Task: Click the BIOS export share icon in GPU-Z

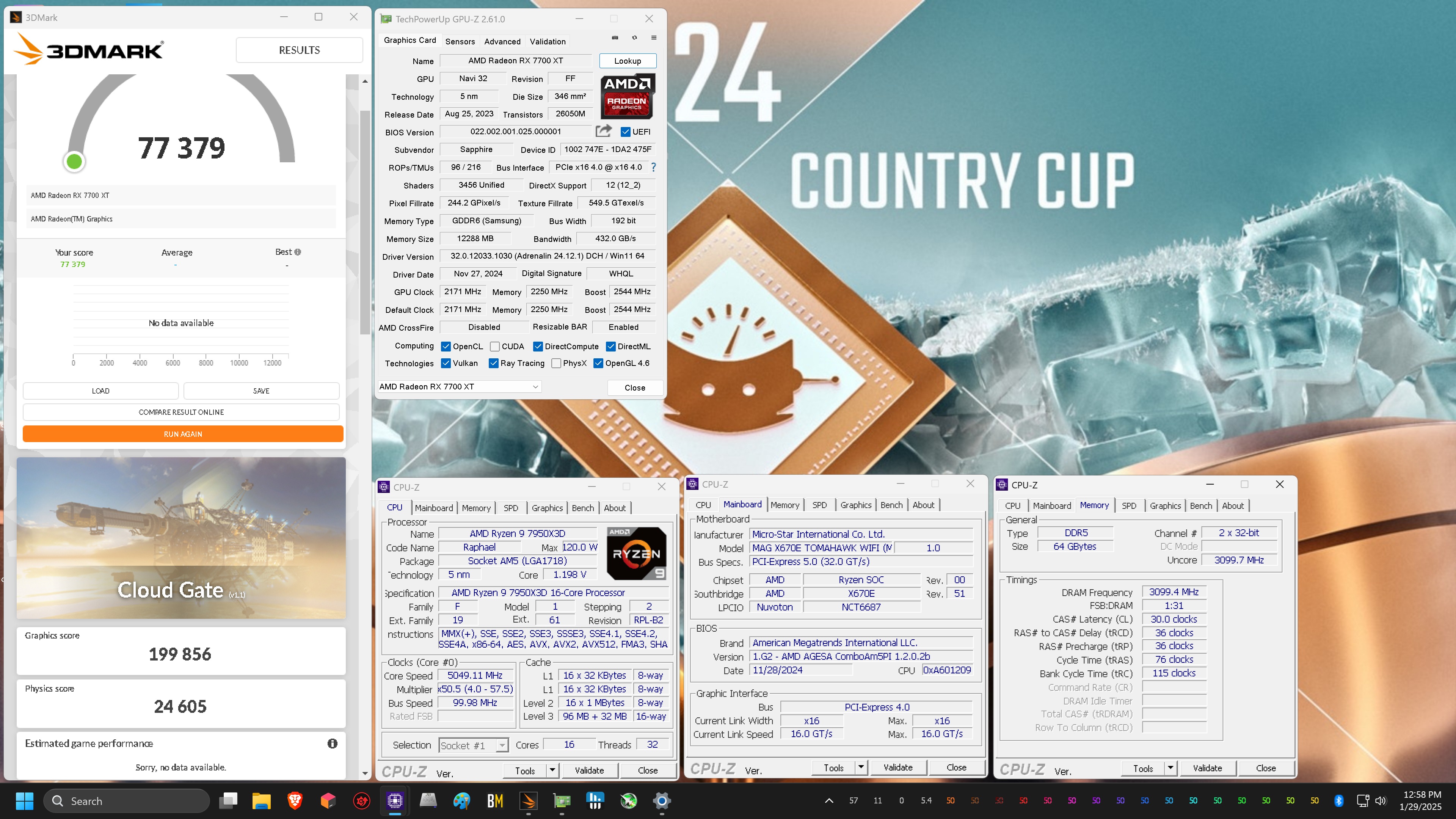Action: click(603, 131)
